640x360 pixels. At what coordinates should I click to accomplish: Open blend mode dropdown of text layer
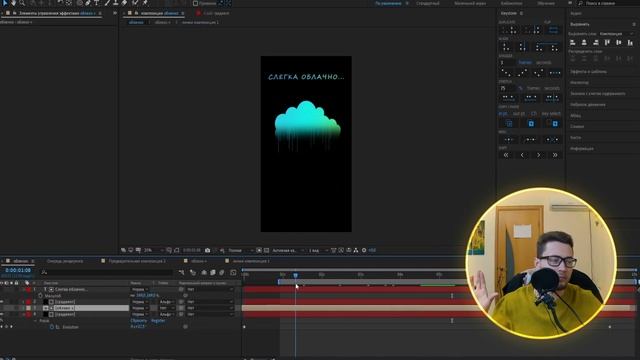140,289
